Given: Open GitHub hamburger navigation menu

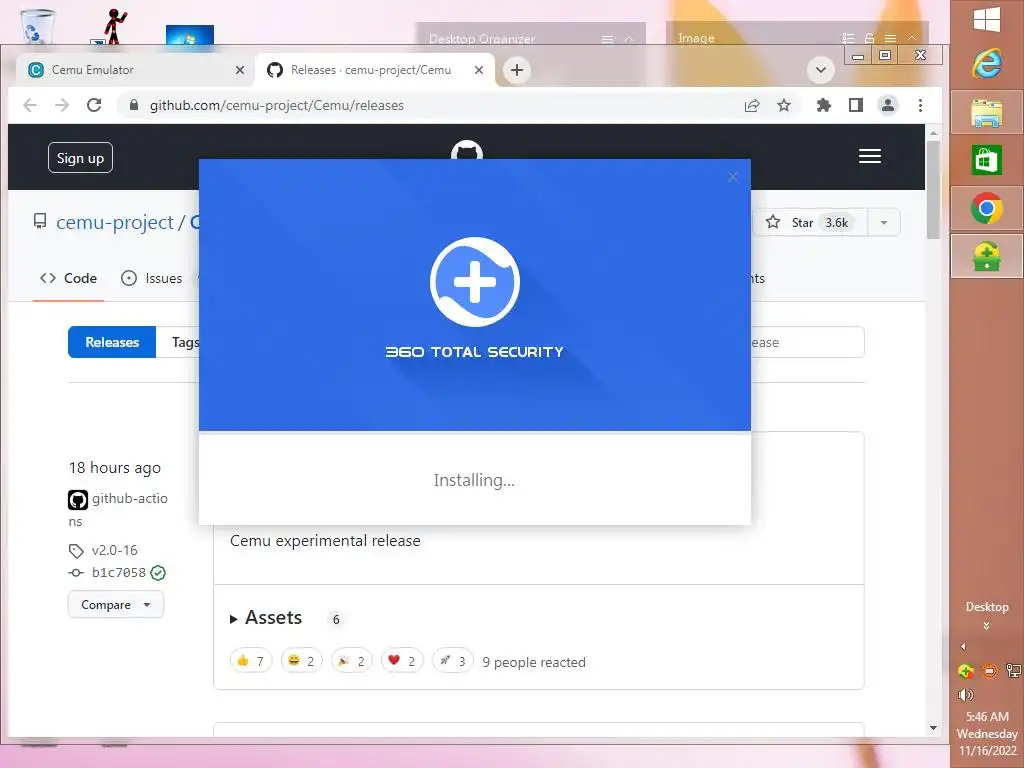Looking at the screenshot, I should [x=870, y=156].
